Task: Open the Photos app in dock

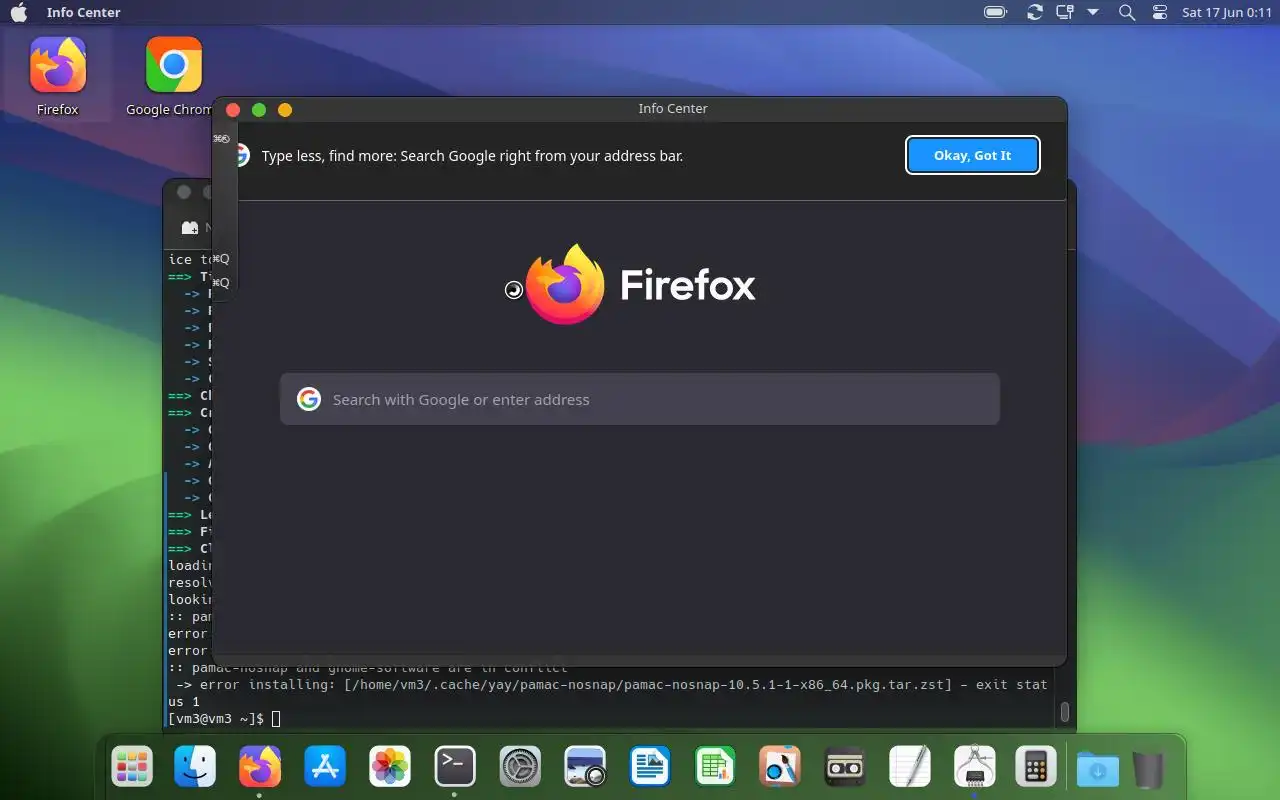Action: click(x=389, y=767)
